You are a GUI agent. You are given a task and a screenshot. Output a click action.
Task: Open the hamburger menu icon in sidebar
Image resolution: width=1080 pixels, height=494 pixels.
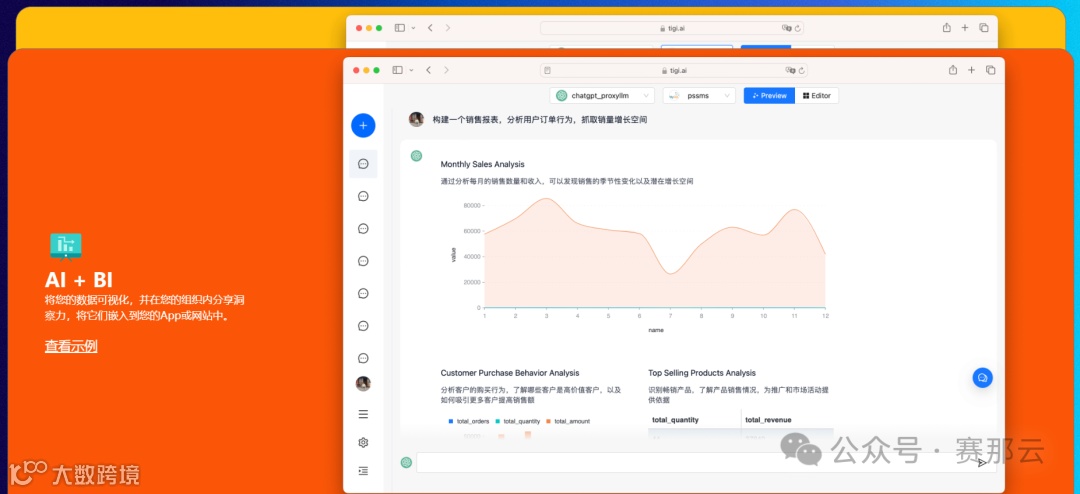coord(363,414)
